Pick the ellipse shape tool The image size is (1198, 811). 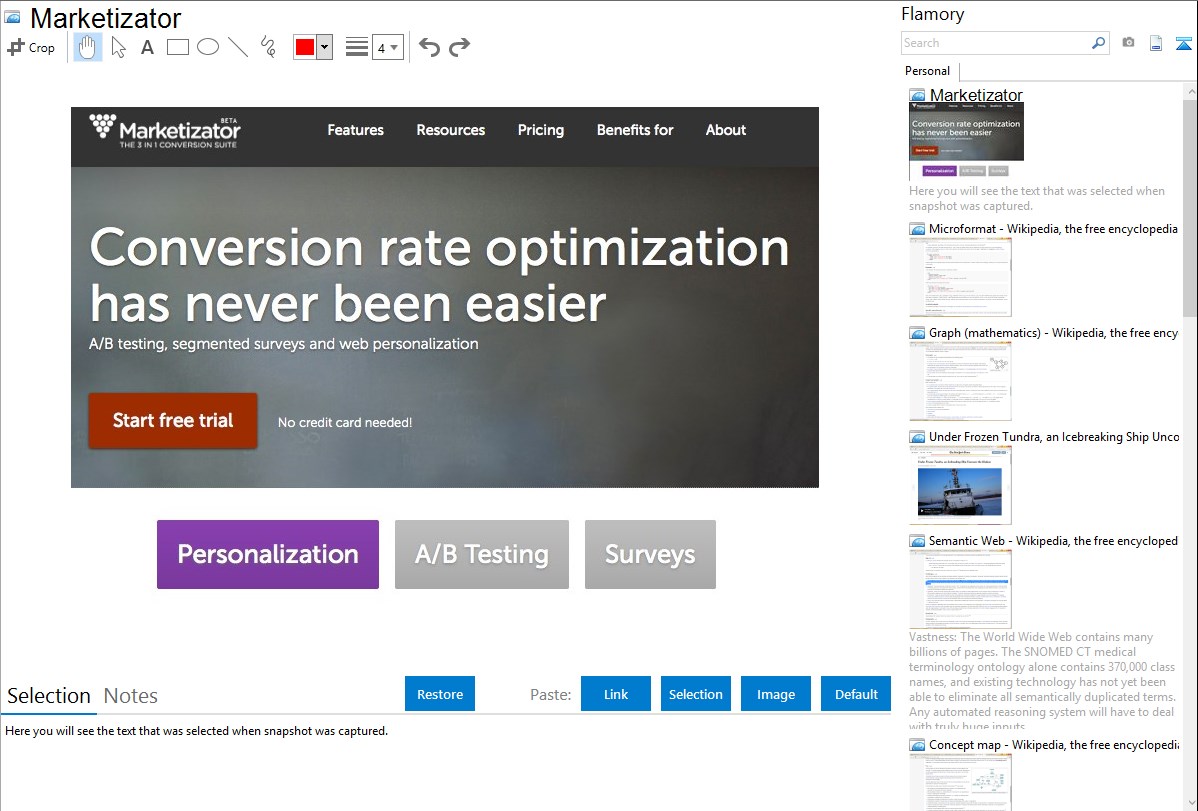pos(207,47)
